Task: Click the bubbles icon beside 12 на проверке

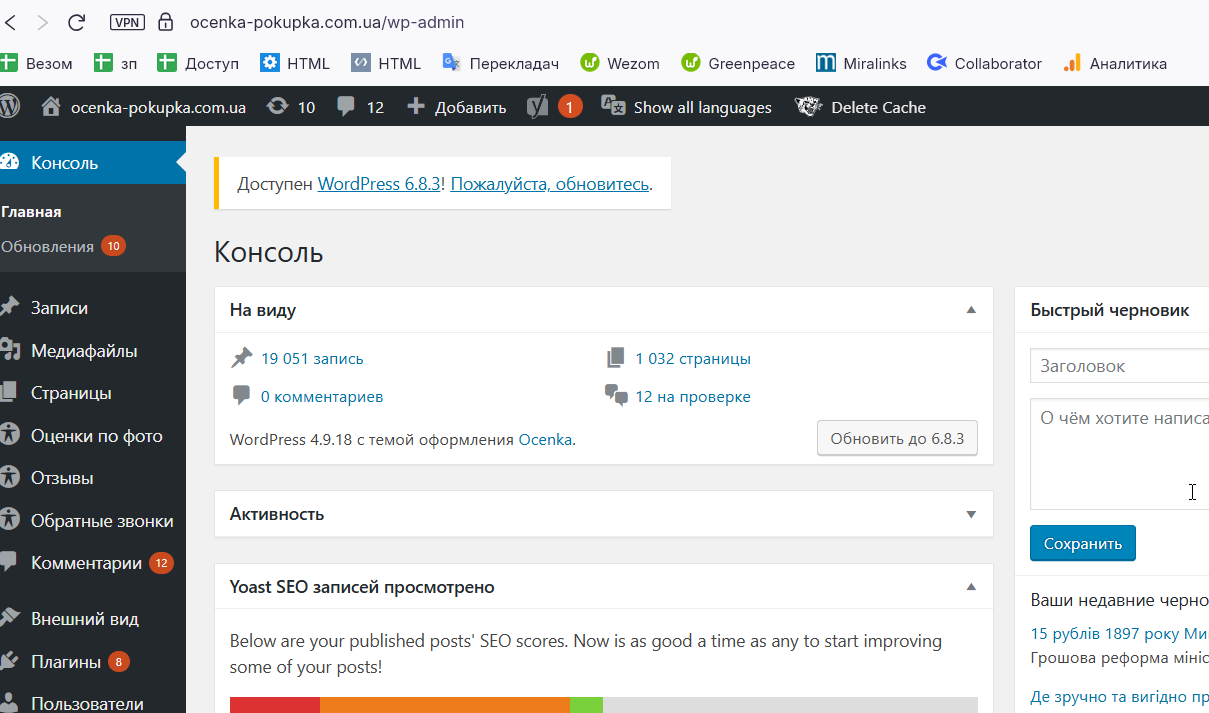Action: (x=616, y=396)
